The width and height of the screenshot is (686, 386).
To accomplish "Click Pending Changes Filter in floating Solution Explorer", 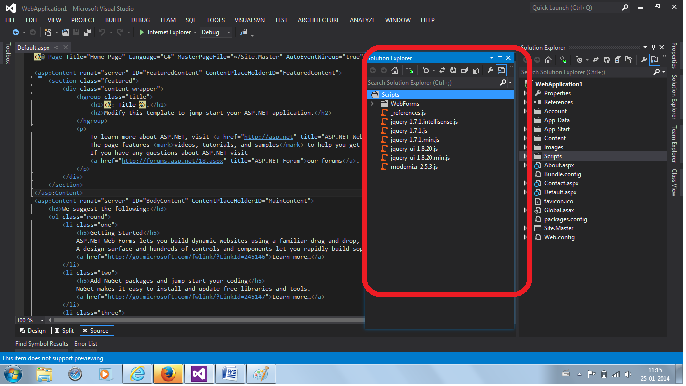I will pos(426,70).
